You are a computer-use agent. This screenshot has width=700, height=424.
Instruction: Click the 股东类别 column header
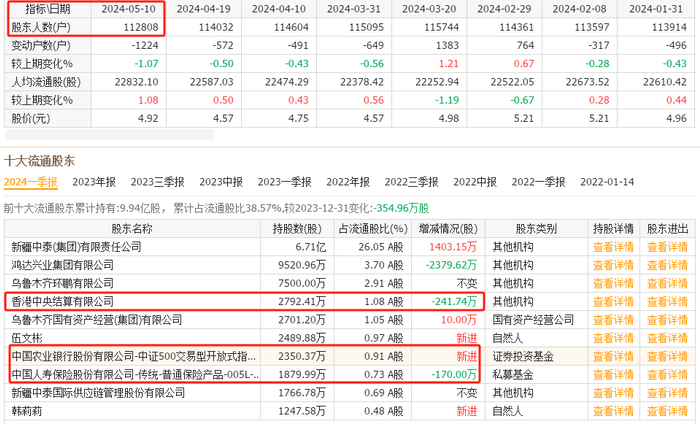[536, 229]
